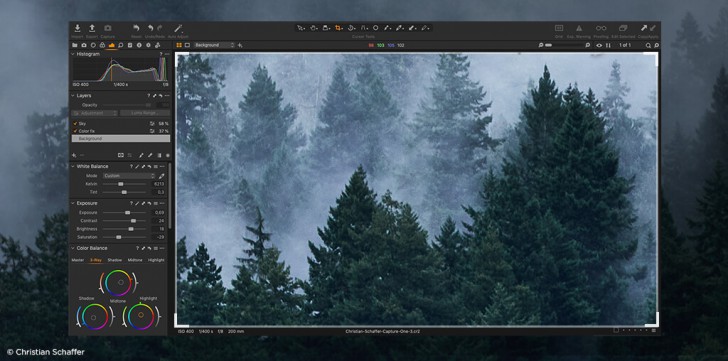The width and height of the screenshot is (728, 361).
Task: Click the Highlight color wheel
Action: point(141,316)
